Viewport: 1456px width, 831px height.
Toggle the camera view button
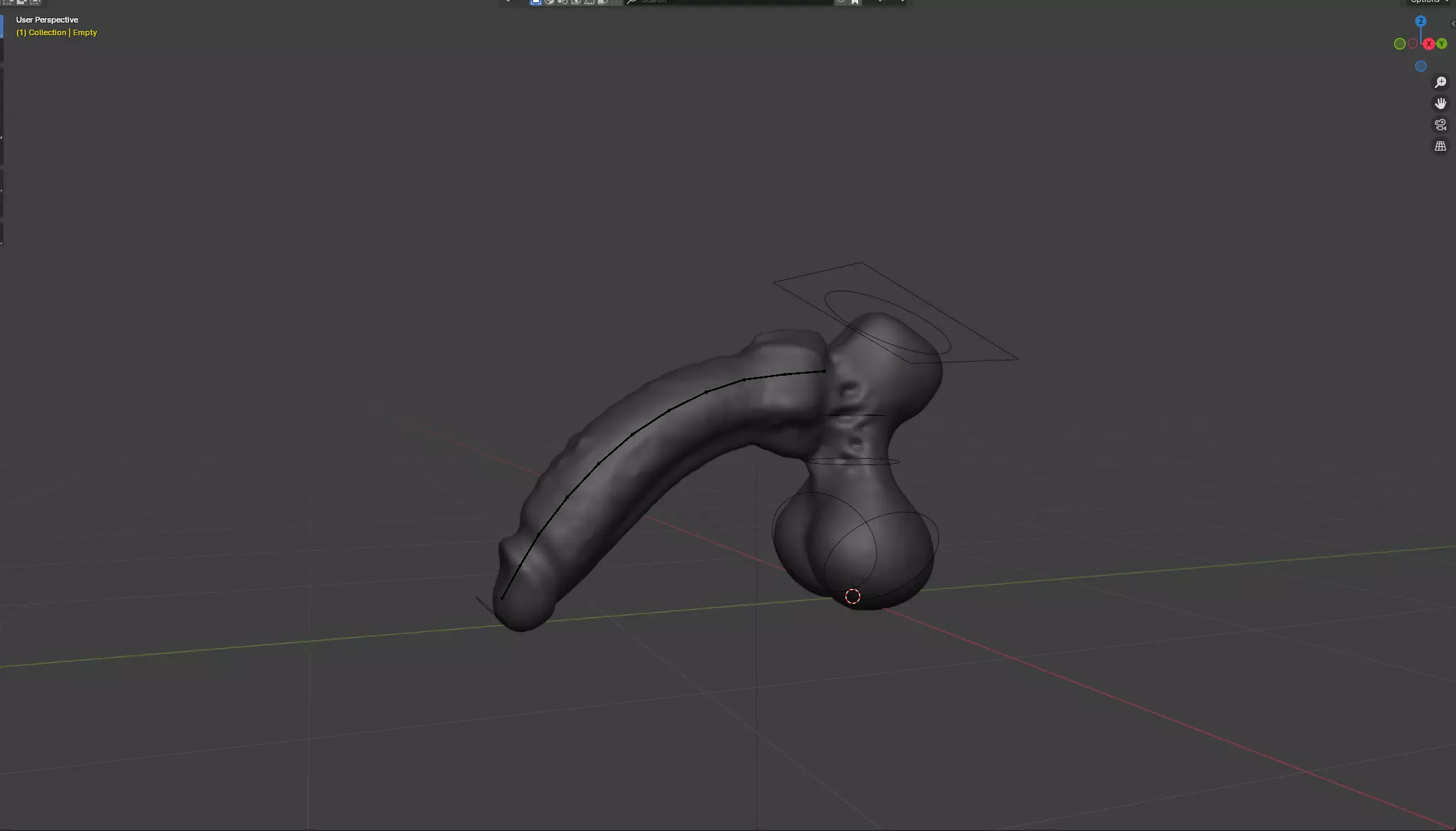tap(1441, 125)
